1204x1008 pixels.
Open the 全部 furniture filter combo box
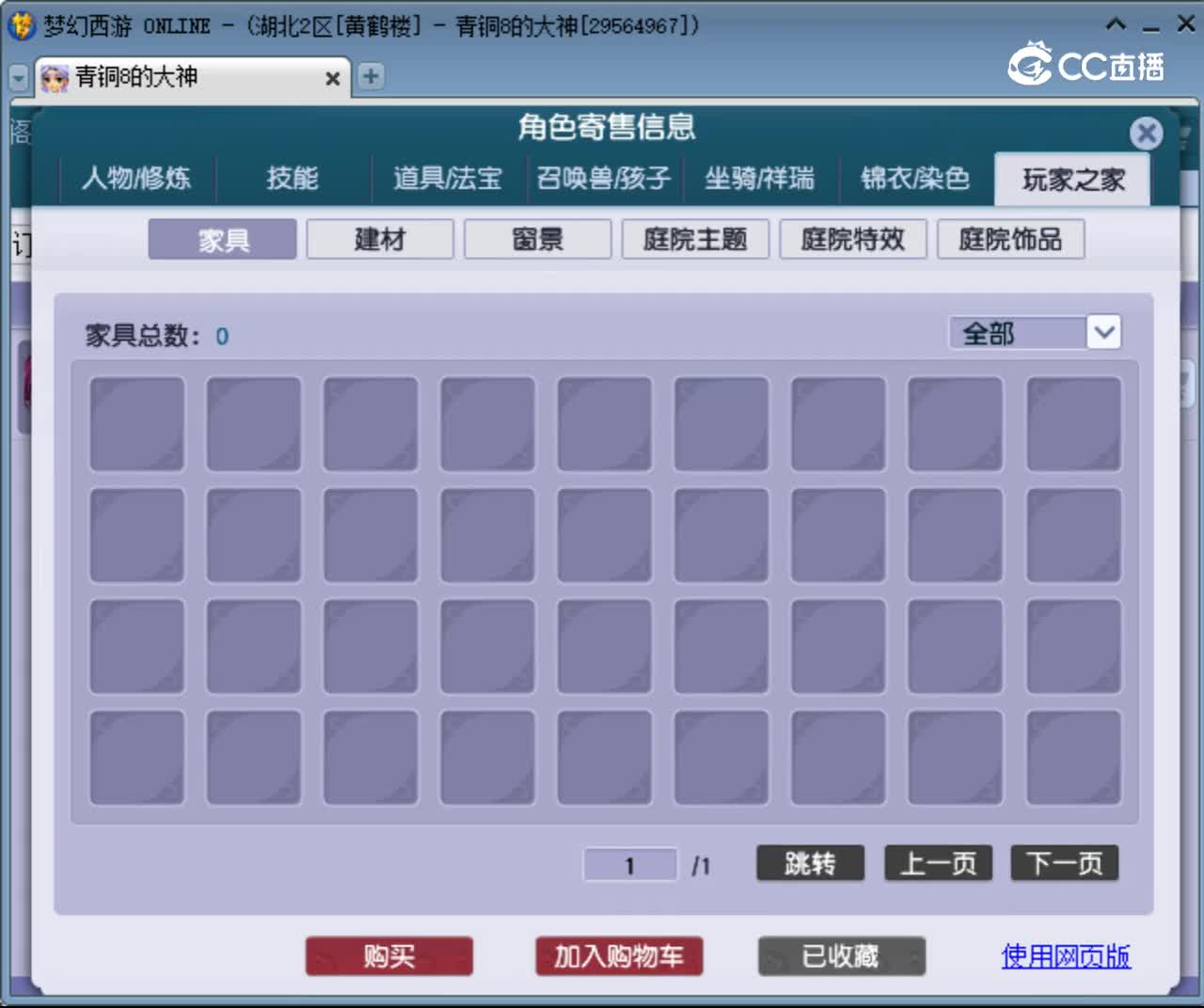pos(1035,333)
